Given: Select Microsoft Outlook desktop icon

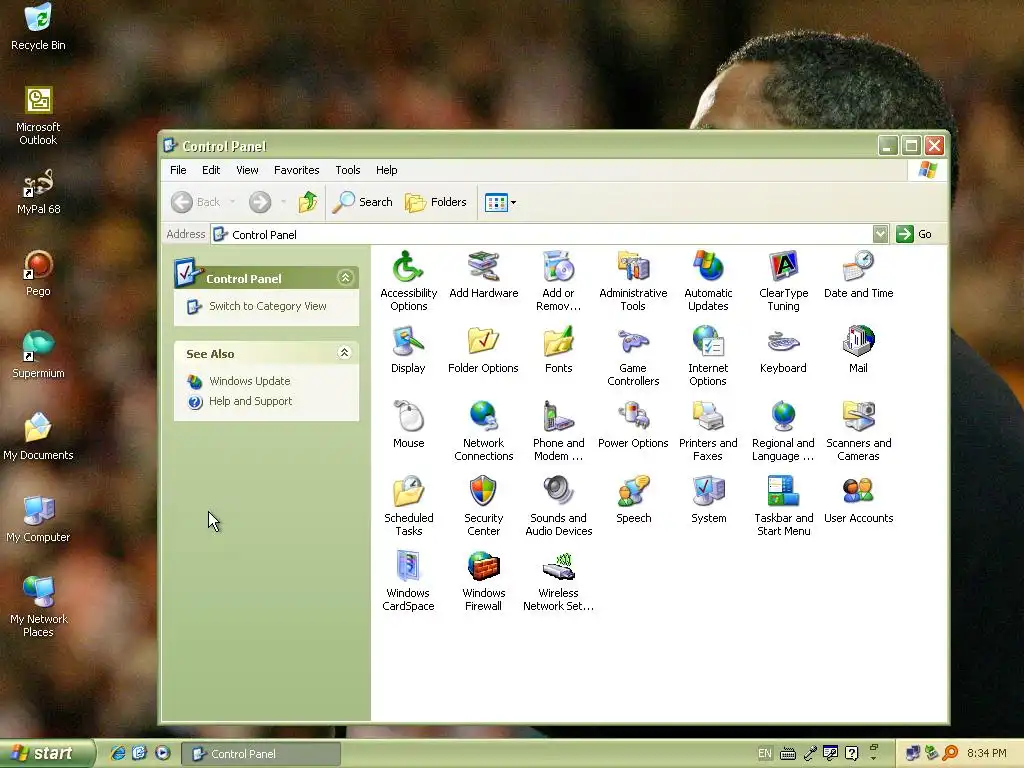Looking at the screenshot, I should (x=38, y=116).
